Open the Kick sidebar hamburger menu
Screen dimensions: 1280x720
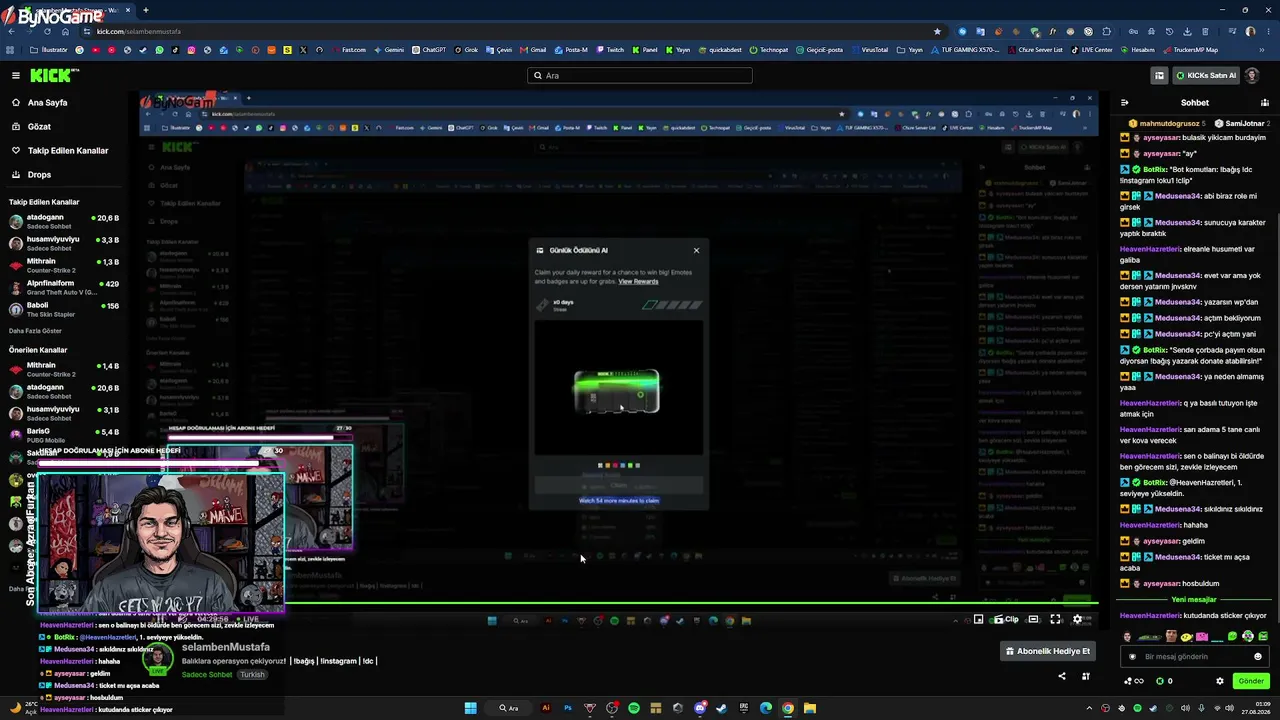(x=15, y=75)
